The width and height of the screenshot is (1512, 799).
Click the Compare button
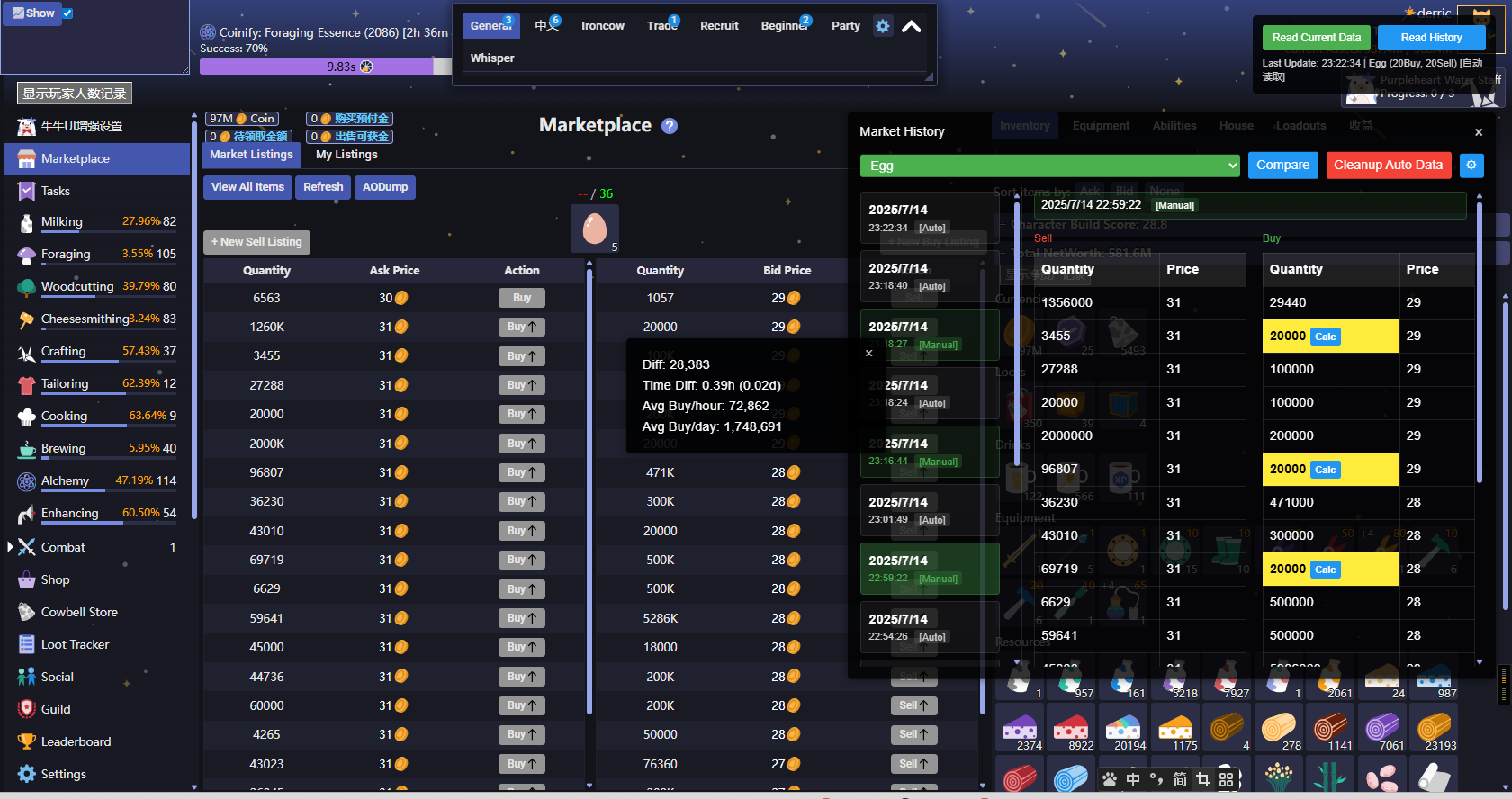coord(1282,165)
